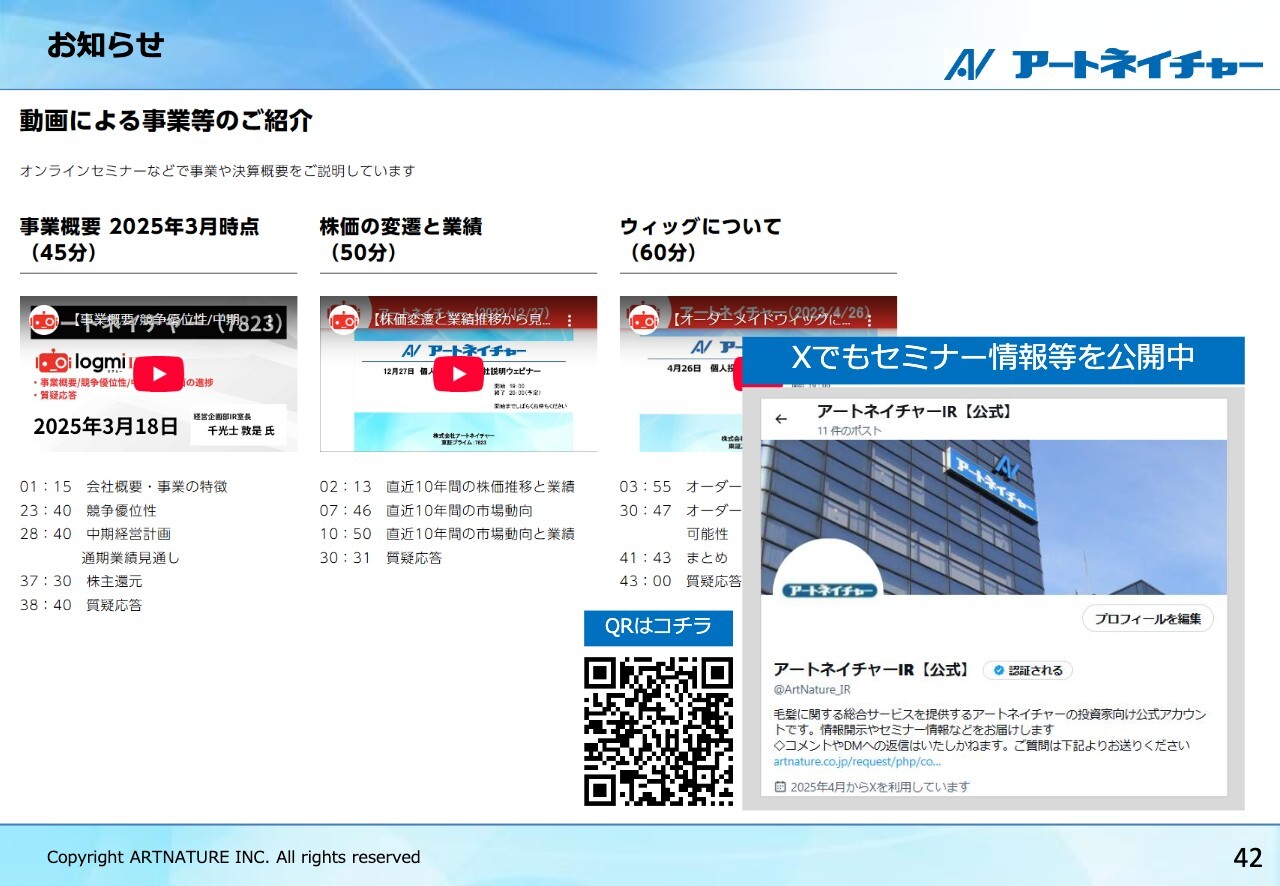Click the 02:13 直近10年間の株価推移と業績 entry
This screenshot has height=886, width=1280.
(x=447, y=487)
